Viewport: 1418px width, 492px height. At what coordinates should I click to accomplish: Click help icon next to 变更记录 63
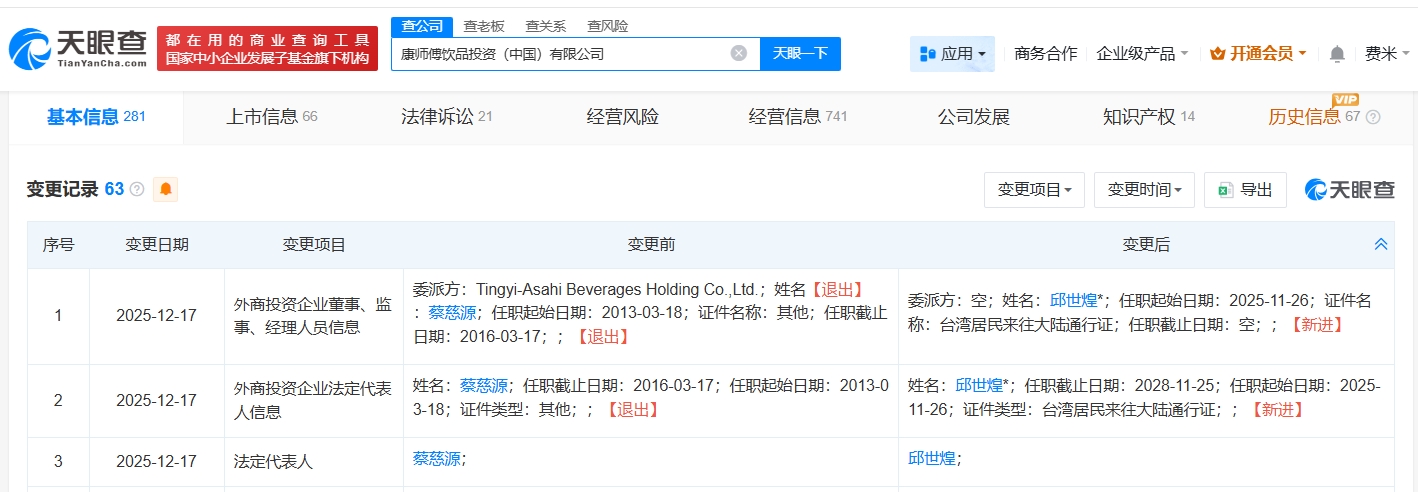pyautogui.click(x=137, y=189)
